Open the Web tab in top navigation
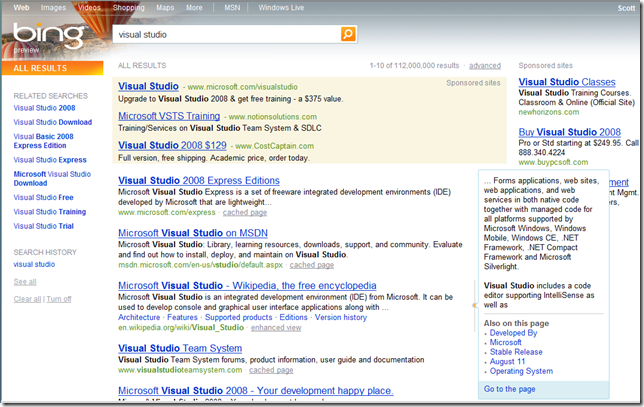The image size is (644, 407). [x=21, y=7]
